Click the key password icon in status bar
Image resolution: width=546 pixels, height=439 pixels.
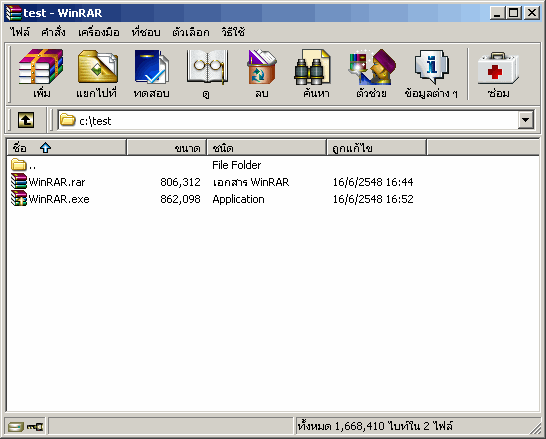click(x=35, y=426)
